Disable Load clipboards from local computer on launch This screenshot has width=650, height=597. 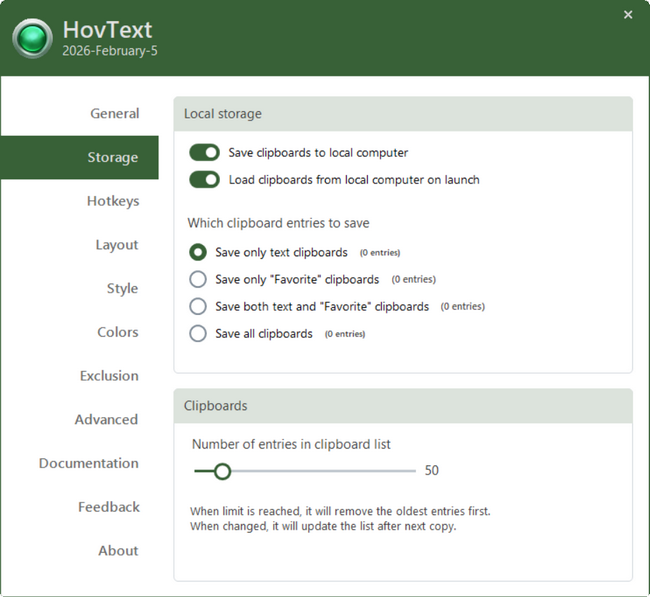[x=204, y=180]
